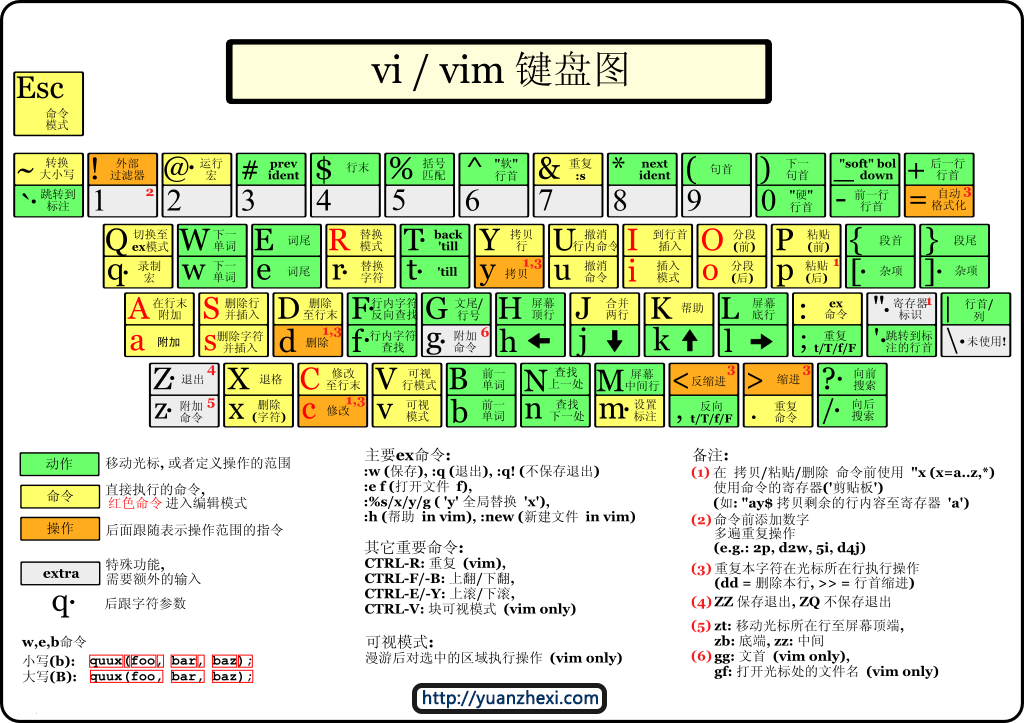Viewport: 1024px width, 723px height.
Task: Click the yellow 命令 legend swatch
Action: pyautogui.click(x=59, y=496)
